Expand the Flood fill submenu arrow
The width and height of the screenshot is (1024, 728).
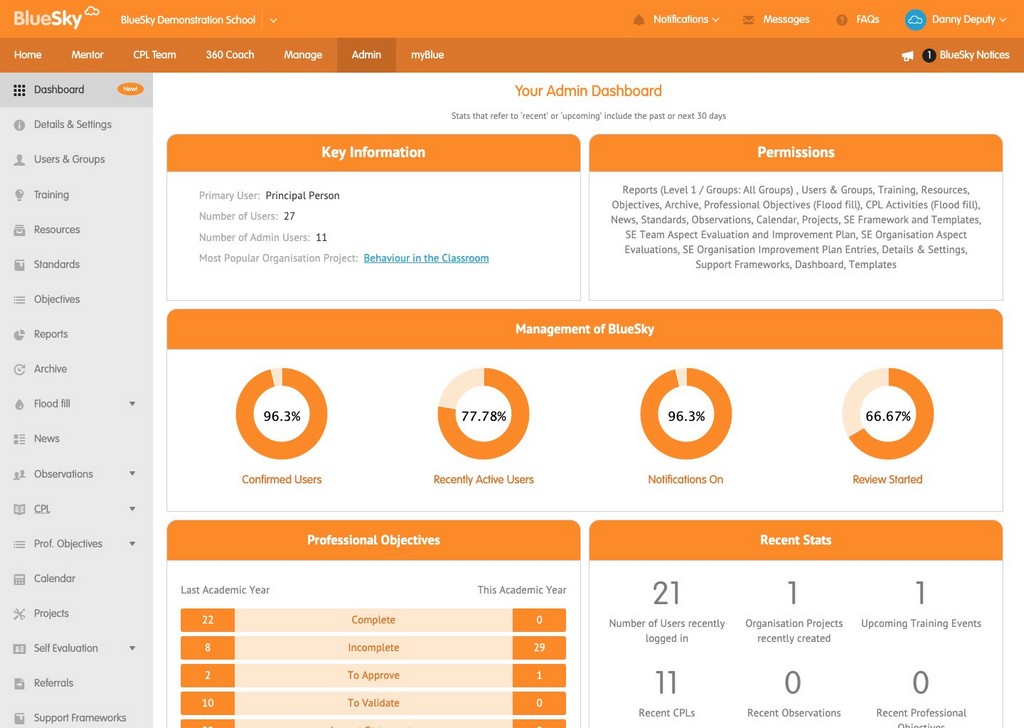click(x=133, y=404)
